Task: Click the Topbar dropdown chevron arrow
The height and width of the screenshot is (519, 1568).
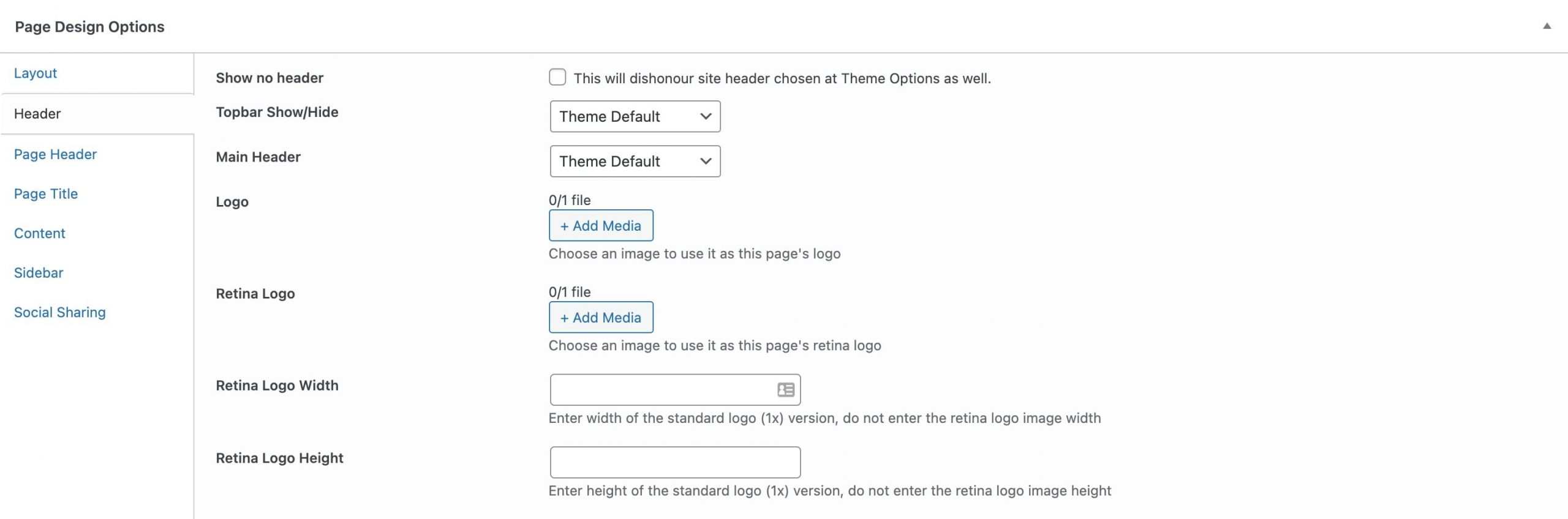Action: tap(706, 116)
